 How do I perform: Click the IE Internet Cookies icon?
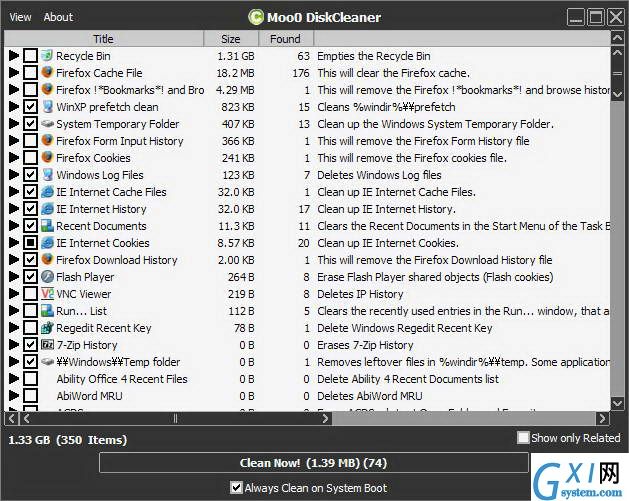click(47, 242)
